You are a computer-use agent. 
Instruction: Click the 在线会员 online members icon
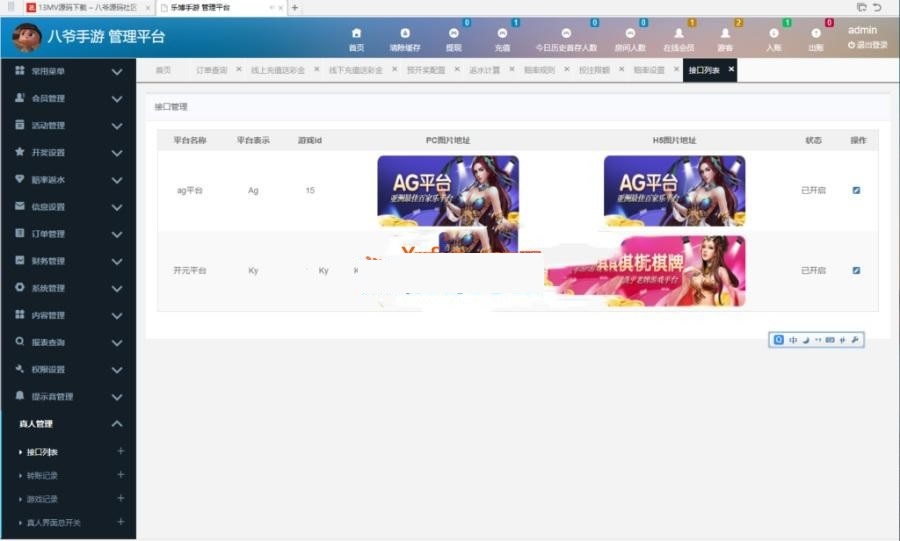click(x=678, y=35)
